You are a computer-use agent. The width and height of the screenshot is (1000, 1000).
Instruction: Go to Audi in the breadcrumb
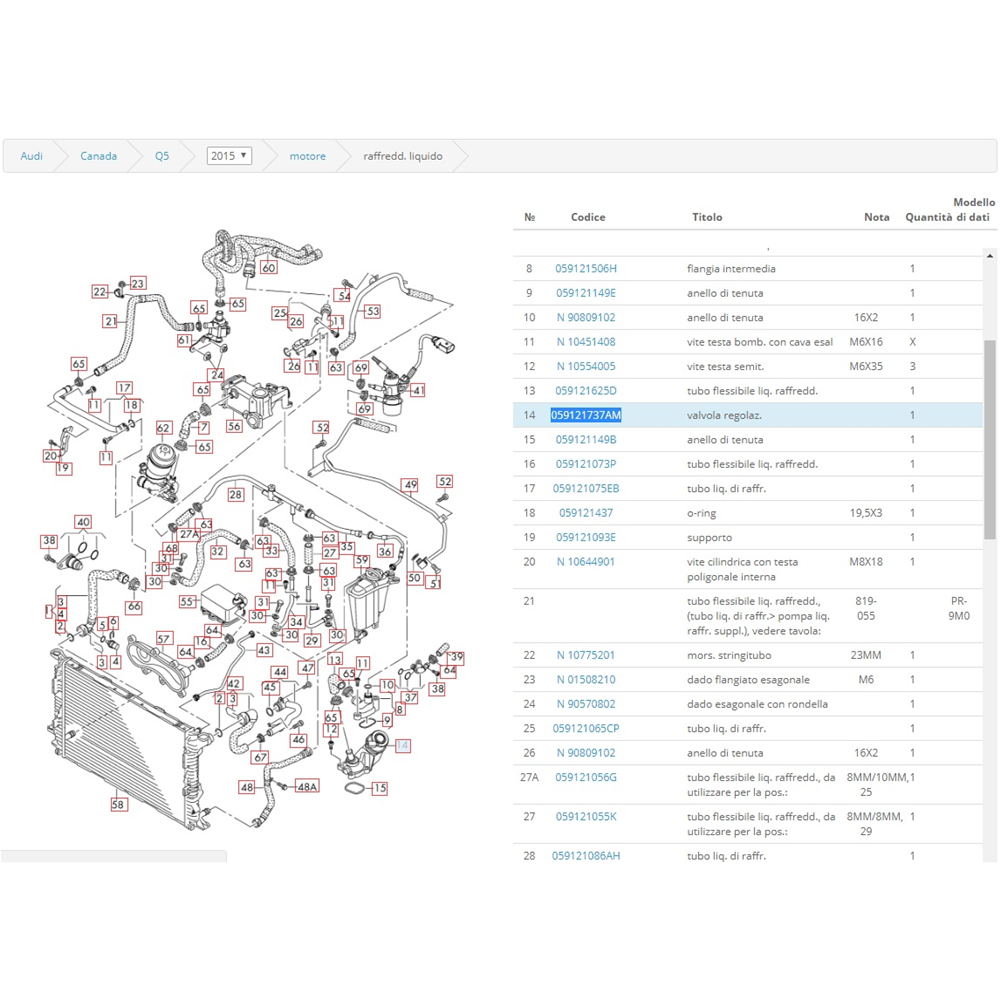(x=32, y=156)
